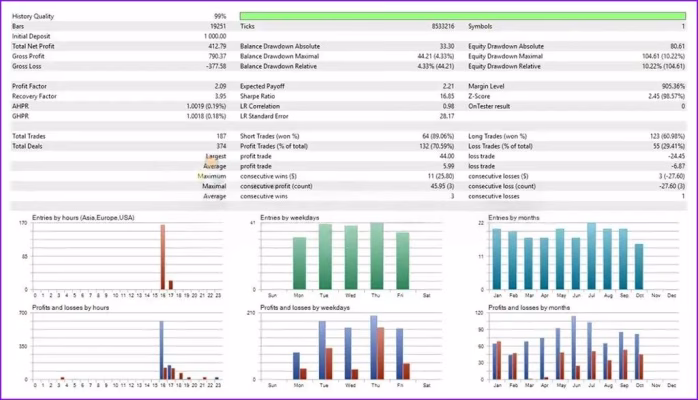Click hour 16 bar in Entries by hours
The width and height of the screenshot is (698, 400).
click(x=162, y=257)
